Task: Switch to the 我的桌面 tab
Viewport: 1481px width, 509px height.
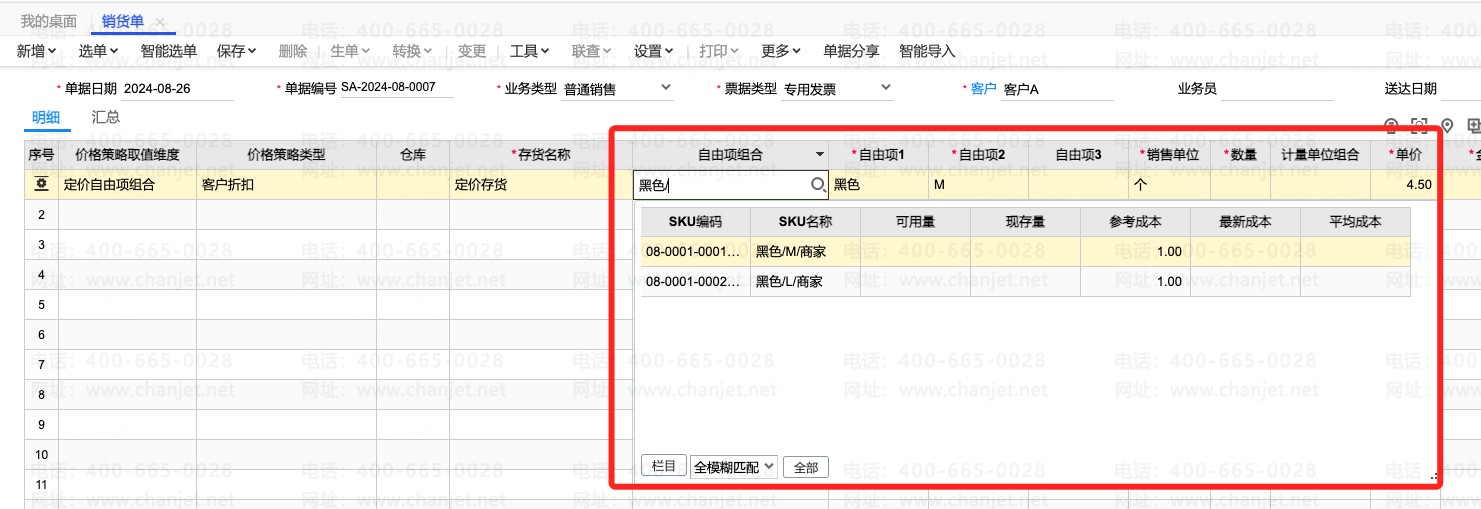Action: click(x=48, y=22)
